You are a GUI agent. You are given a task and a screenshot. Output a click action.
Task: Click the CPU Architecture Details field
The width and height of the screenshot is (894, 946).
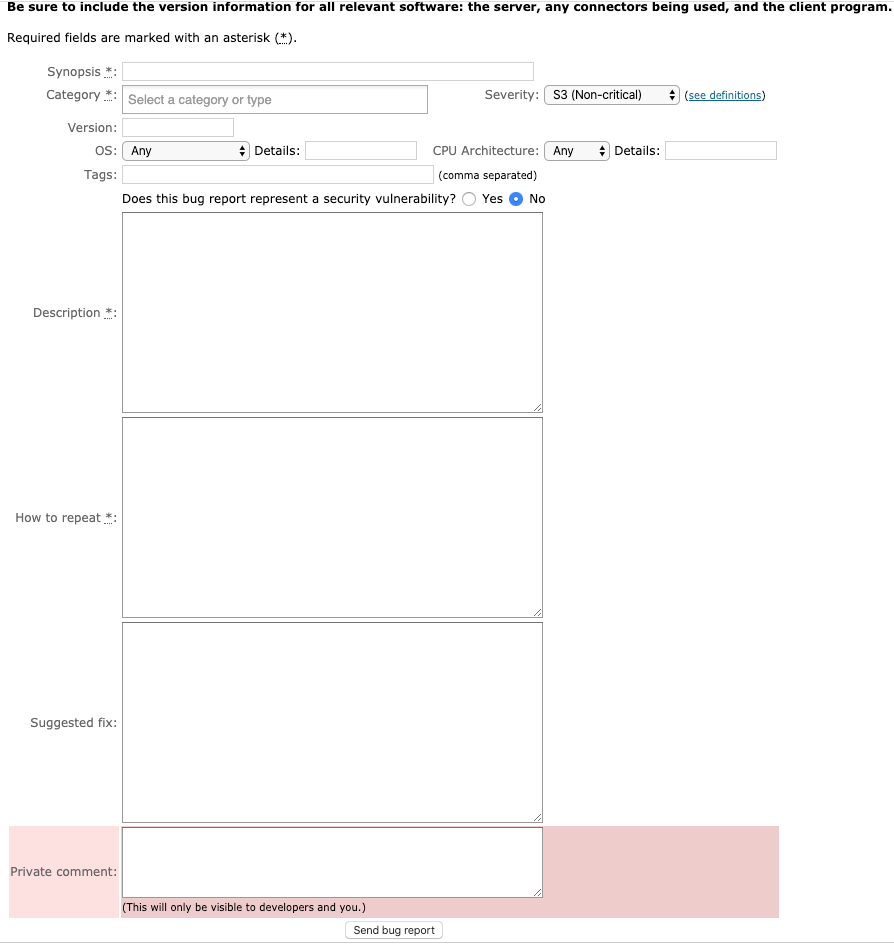coord(721,151)
